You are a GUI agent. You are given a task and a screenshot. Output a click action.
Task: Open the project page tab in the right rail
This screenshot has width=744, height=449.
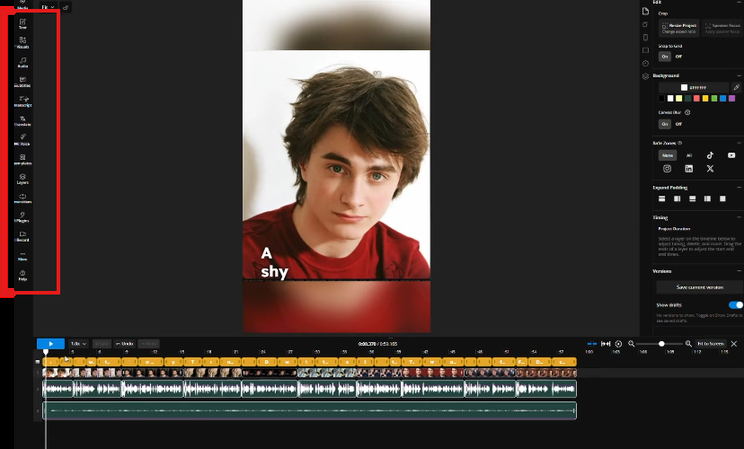pos(645,11)
